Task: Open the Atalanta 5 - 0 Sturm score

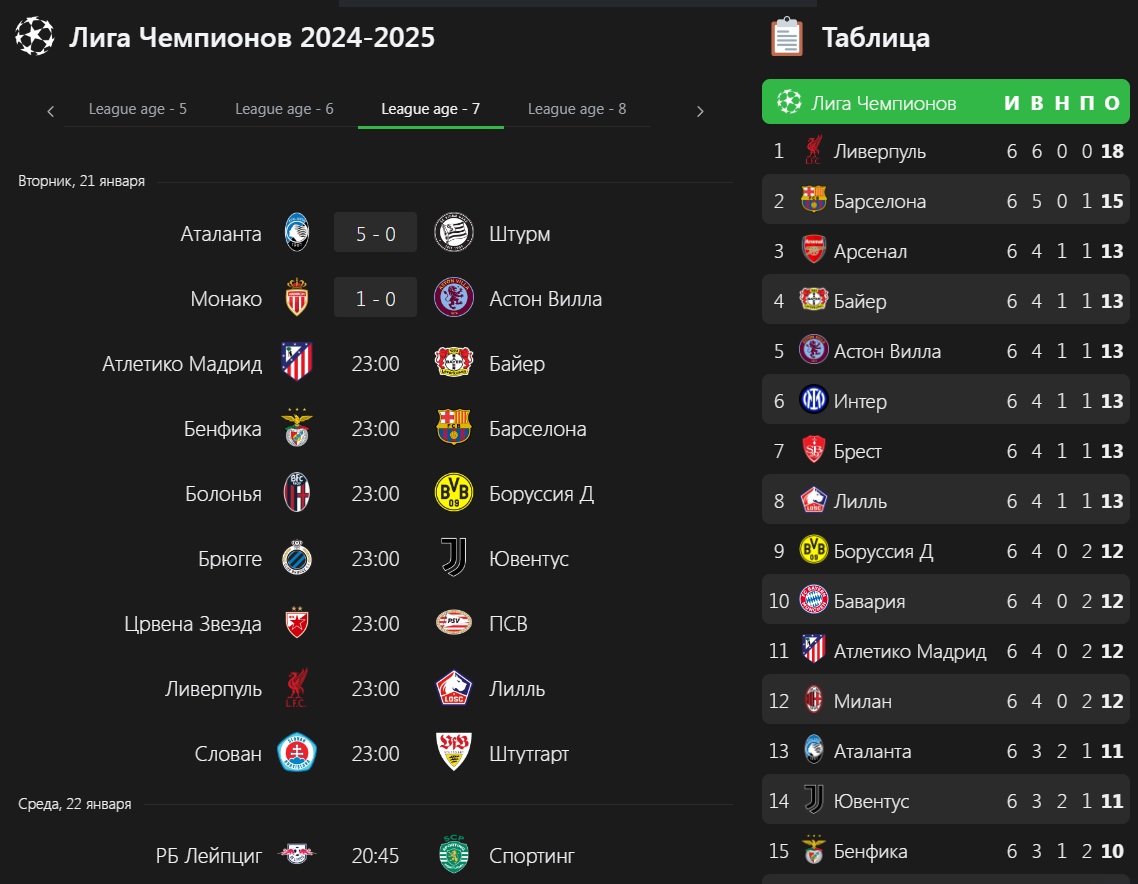Action: click(375, 234)
